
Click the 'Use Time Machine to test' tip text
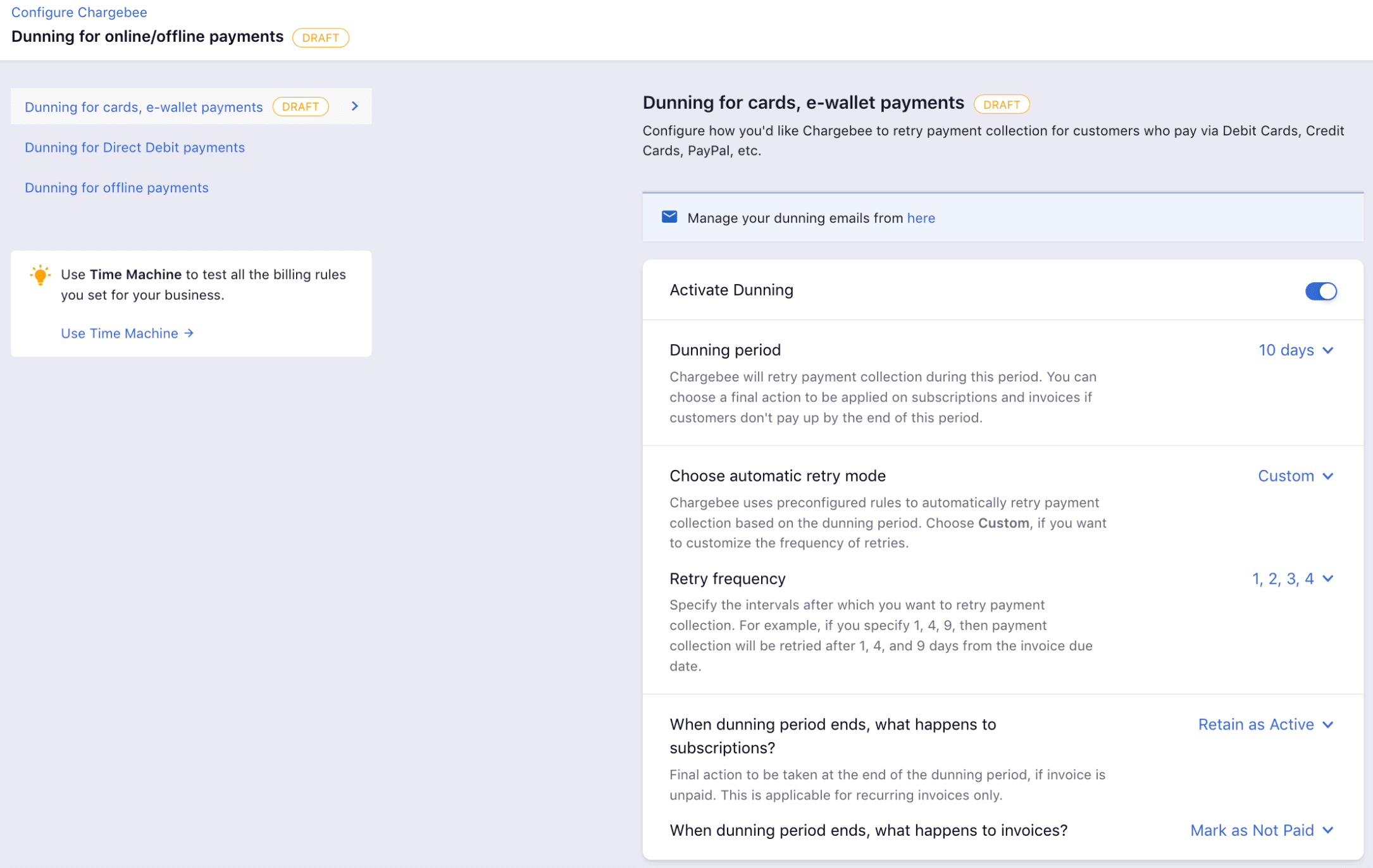203,285
